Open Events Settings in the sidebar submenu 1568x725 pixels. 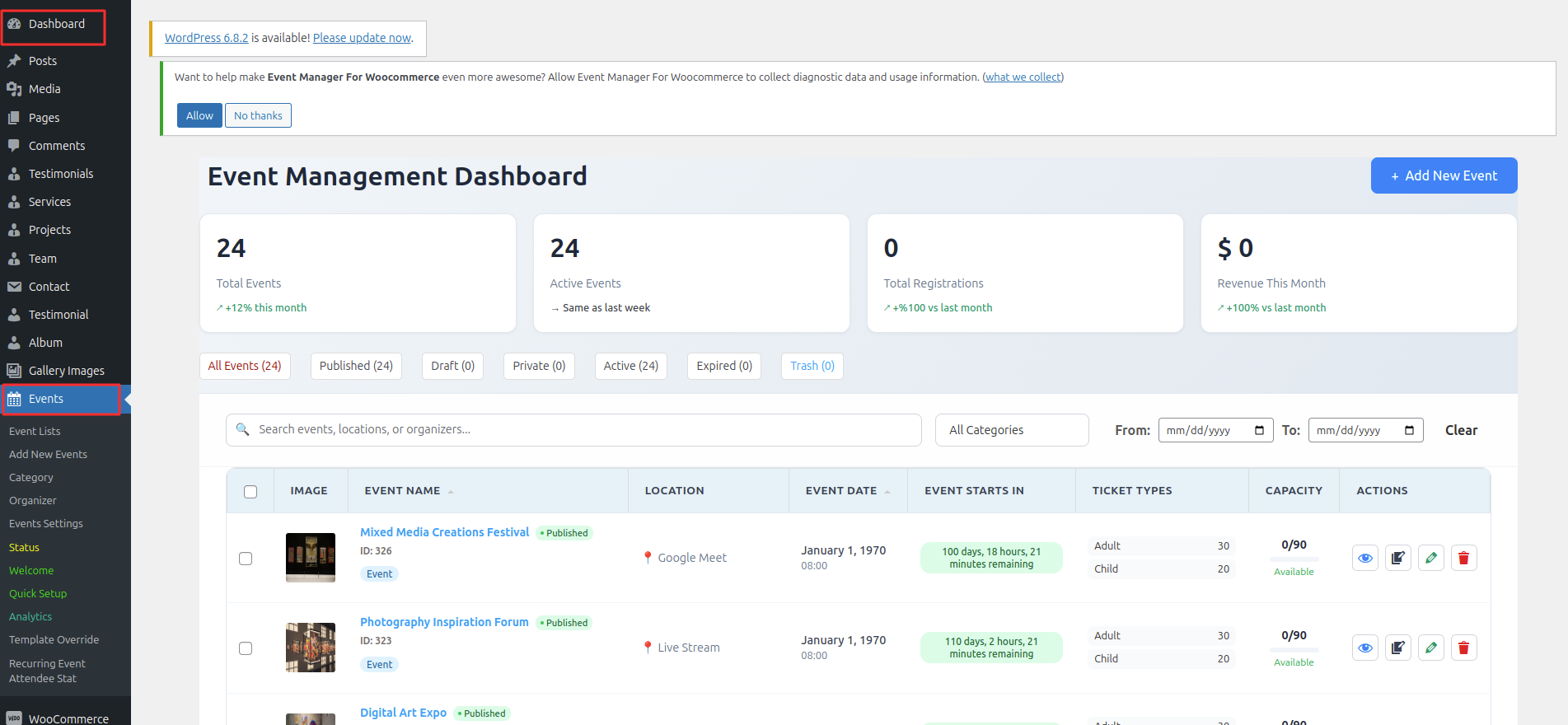[46, 524]
